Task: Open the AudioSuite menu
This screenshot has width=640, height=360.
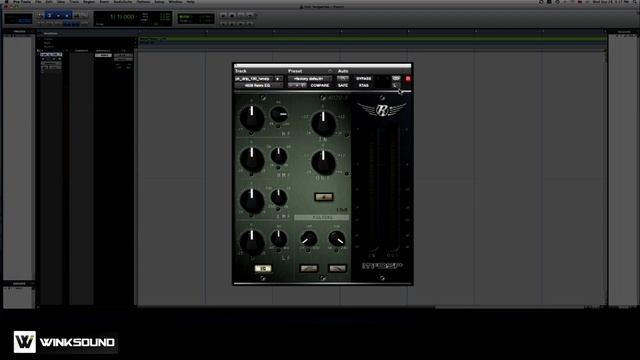Action: [123, 2]
